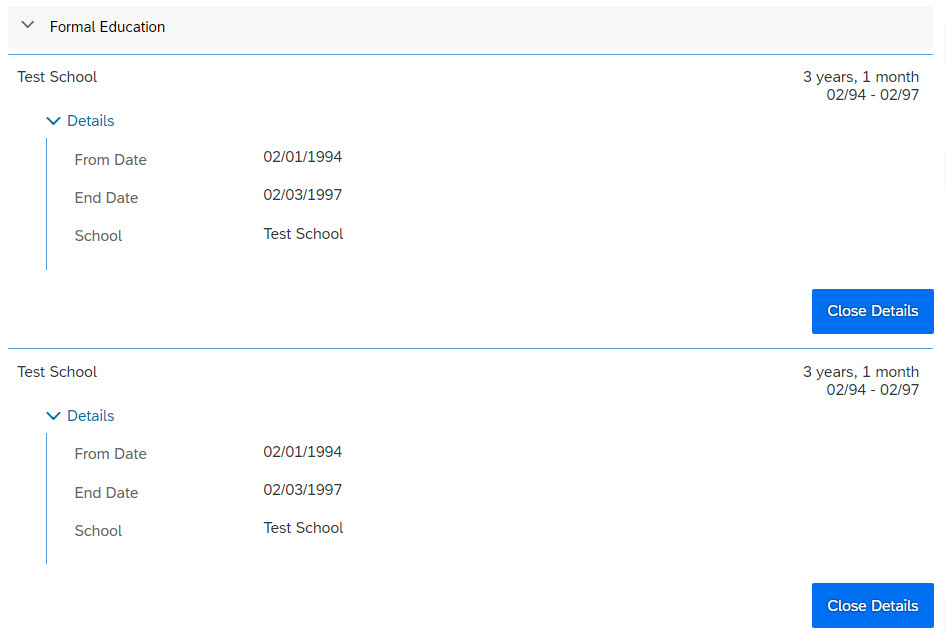
Task: Select the first entry's Test School heading
Action: point(57,77)
